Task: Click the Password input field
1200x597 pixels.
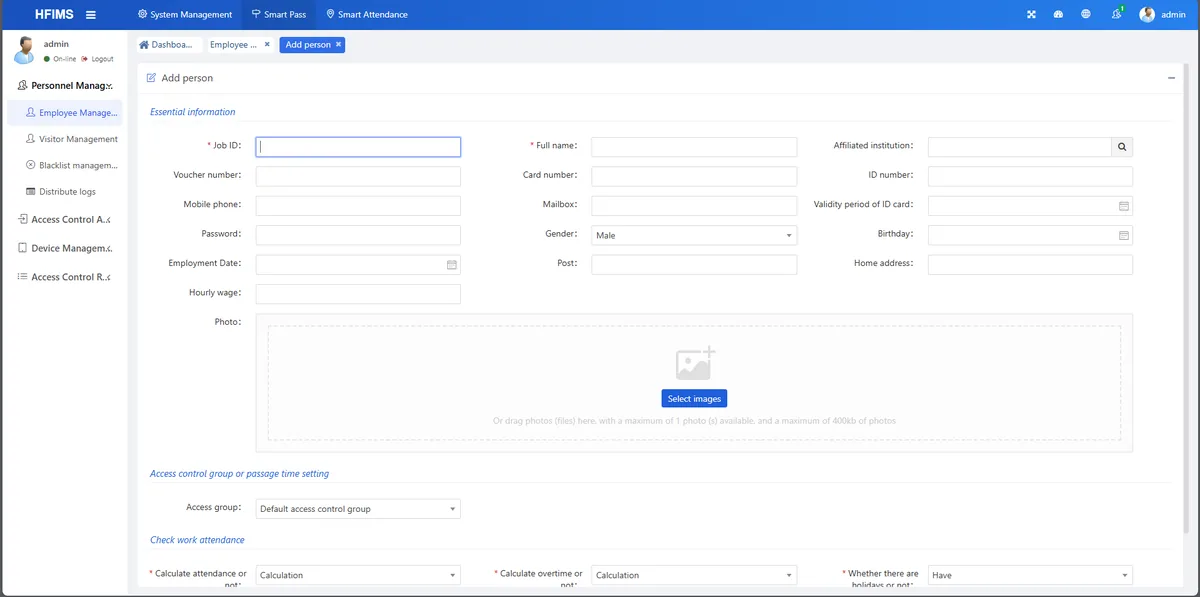Action: coord(358,235)
